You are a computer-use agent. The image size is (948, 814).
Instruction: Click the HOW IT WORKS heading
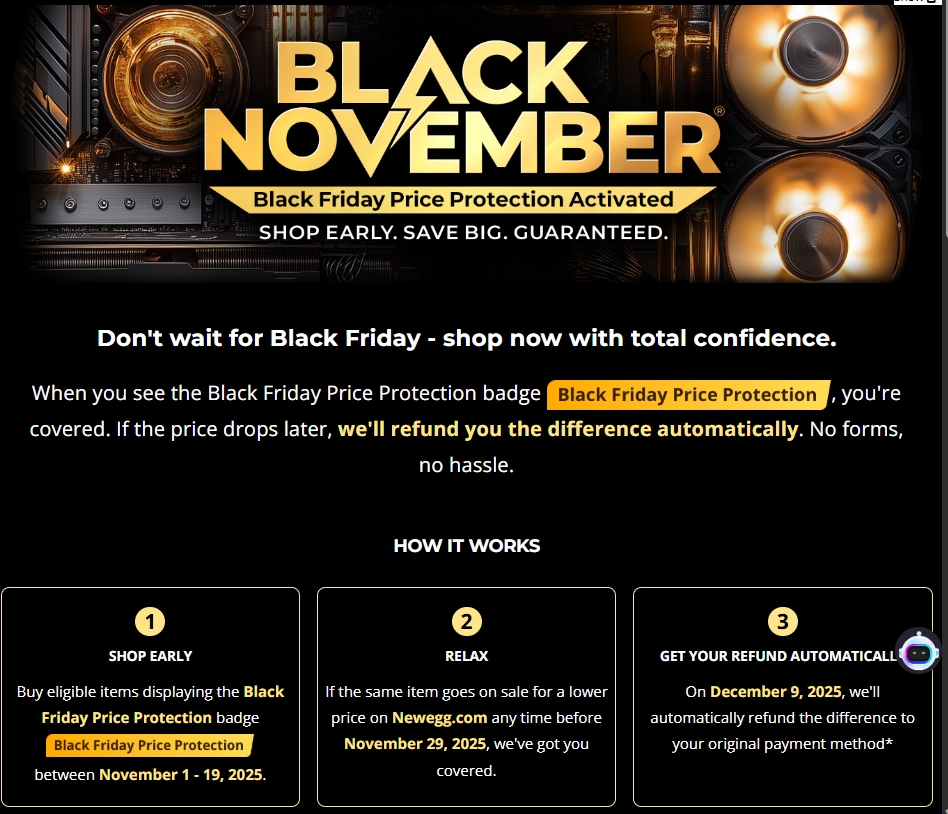466,546
